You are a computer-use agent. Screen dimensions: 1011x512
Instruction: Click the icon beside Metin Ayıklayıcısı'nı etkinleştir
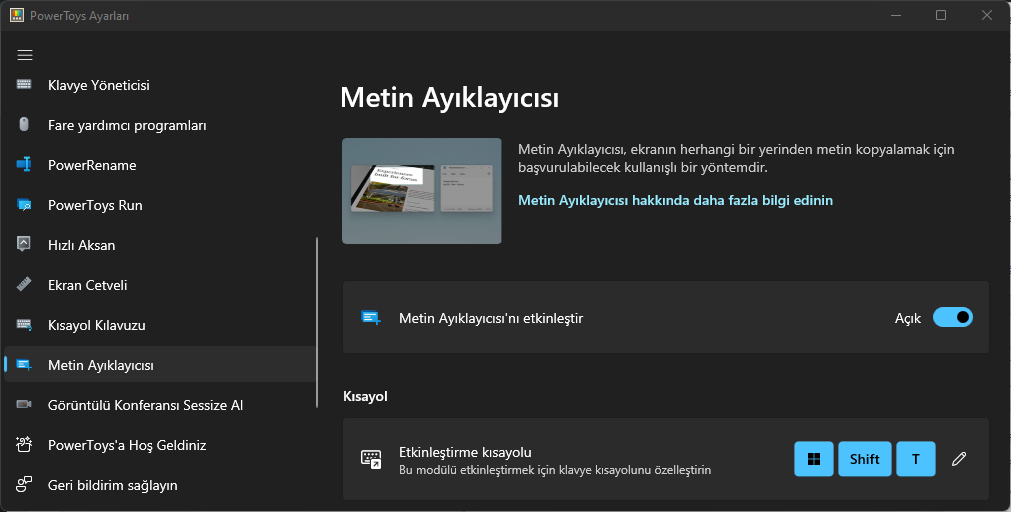coord(371,317)
